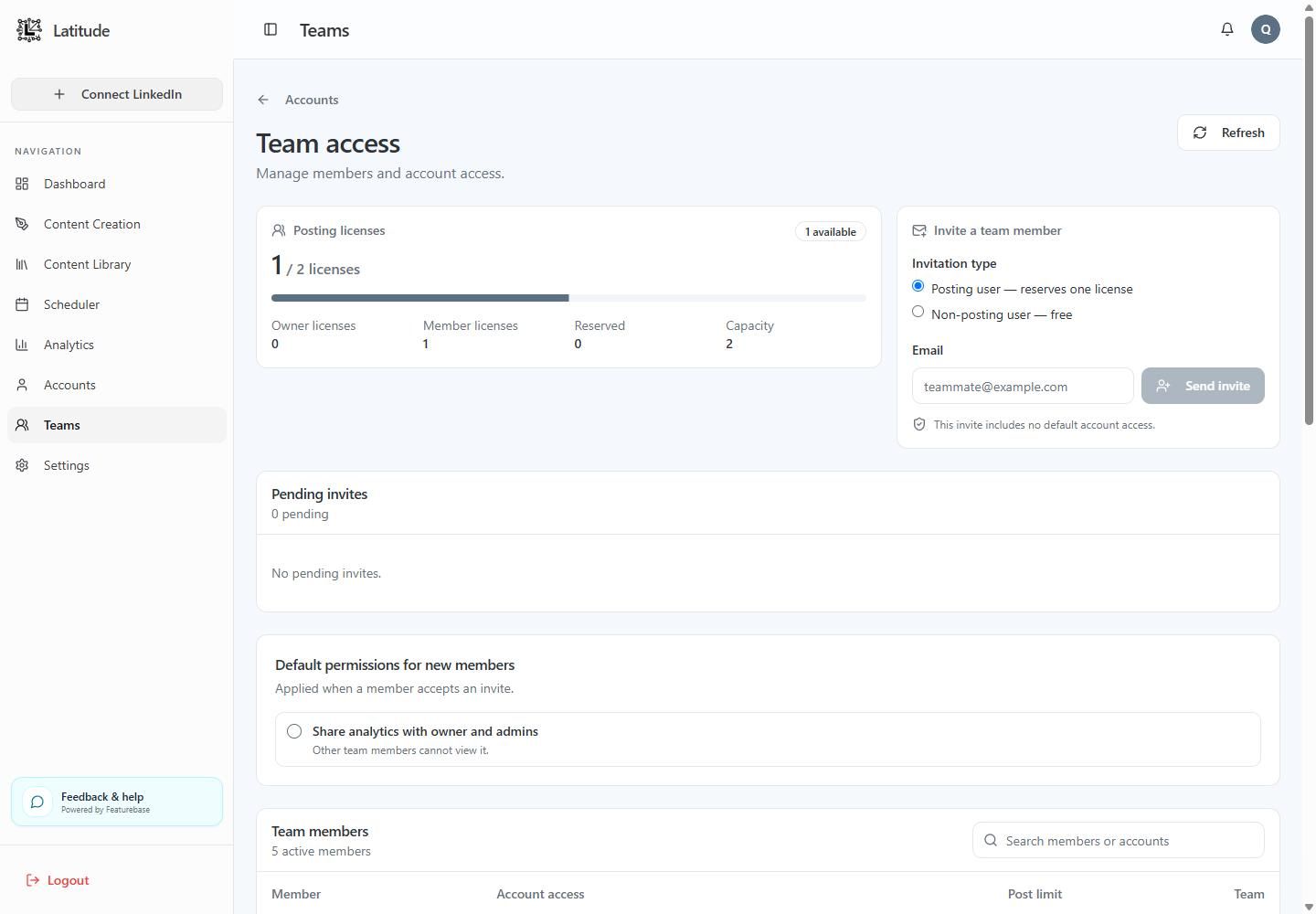Viewport: 1316px width, 914px height.
Task: Select Posting user invitation type
Action: (x=918, y=286)
